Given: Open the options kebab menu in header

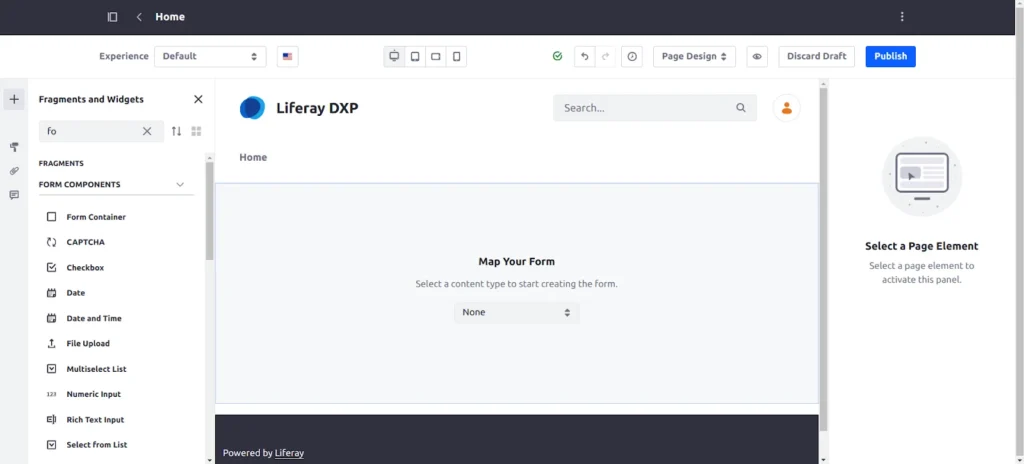Looking at the screenshot, I should coord(902,17).
